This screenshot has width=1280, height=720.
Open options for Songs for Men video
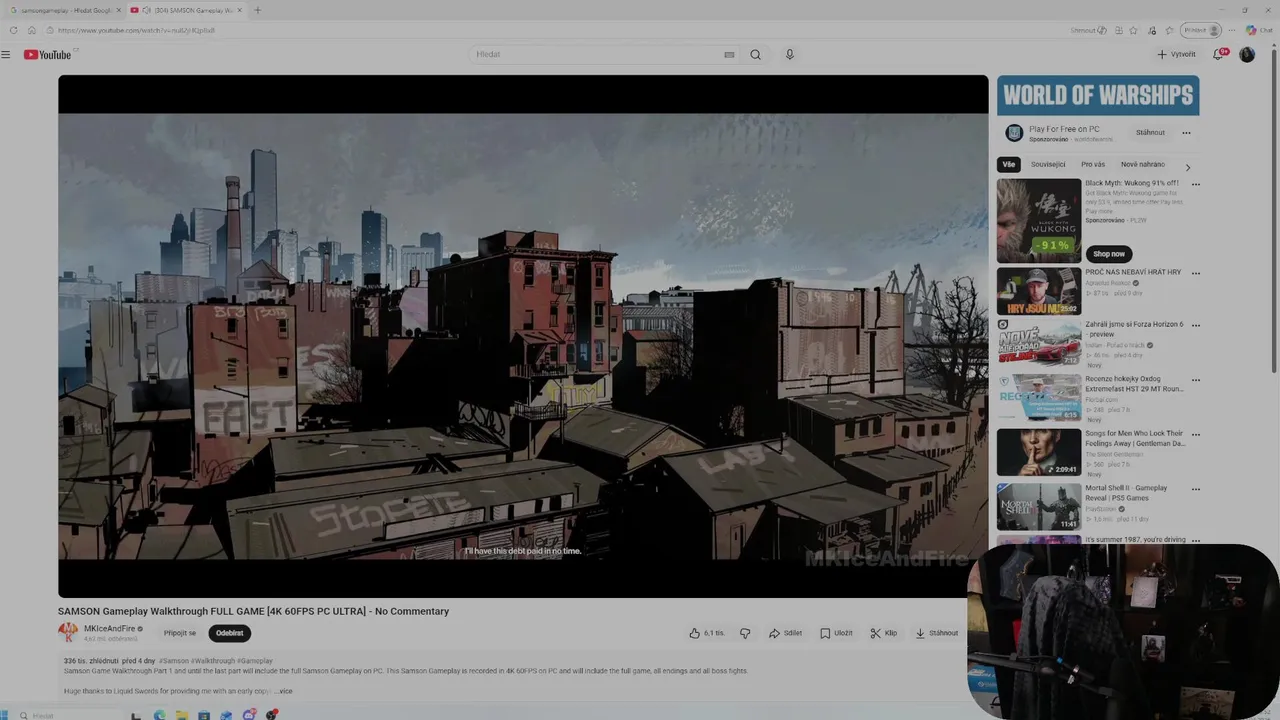[x=1195, y=435]
